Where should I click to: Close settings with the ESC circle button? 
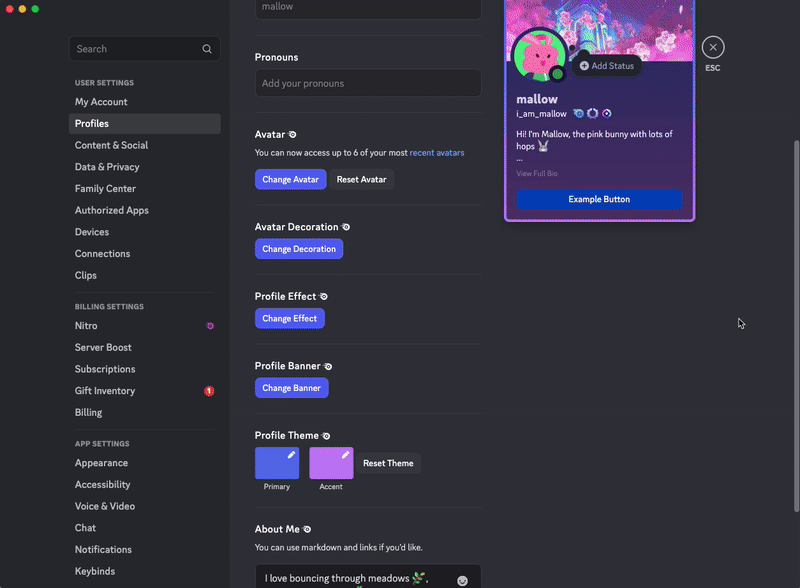tap(713, 47)
